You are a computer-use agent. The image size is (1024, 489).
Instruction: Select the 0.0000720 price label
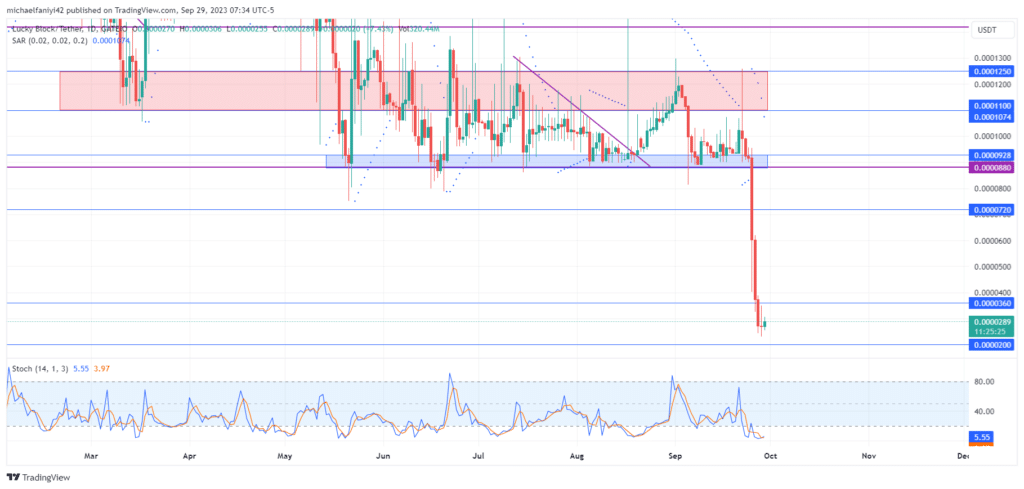(x=992, y=210)
